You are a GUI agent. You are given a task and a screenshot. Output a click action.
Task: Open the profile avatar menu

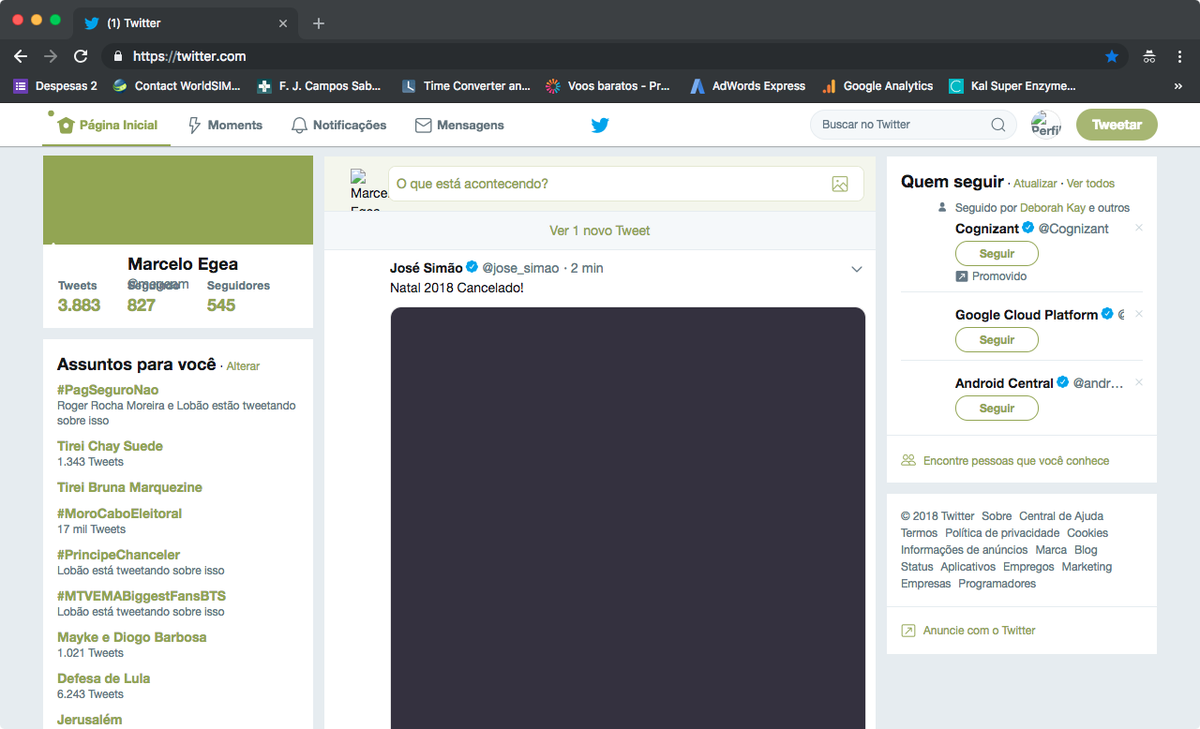pos(1046,125)
